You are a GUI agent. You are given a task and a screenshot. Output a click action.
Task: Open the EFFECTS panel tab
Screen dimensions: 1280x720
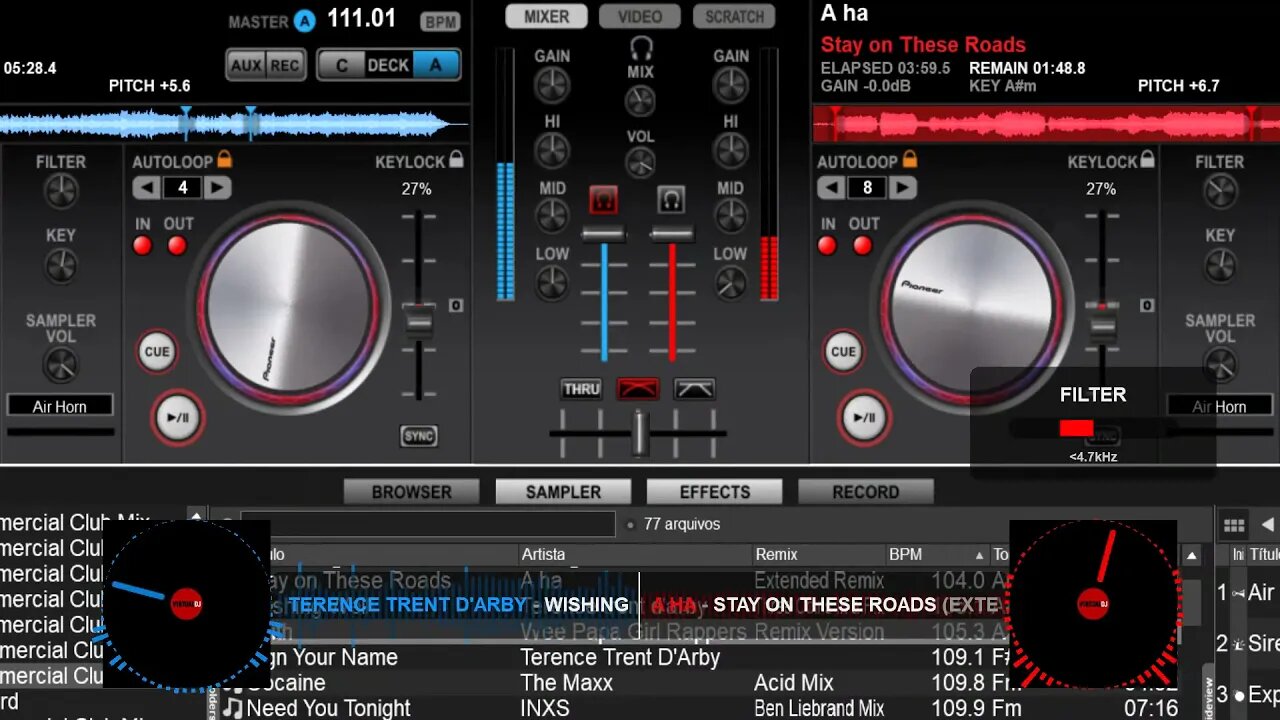[715, 492]
